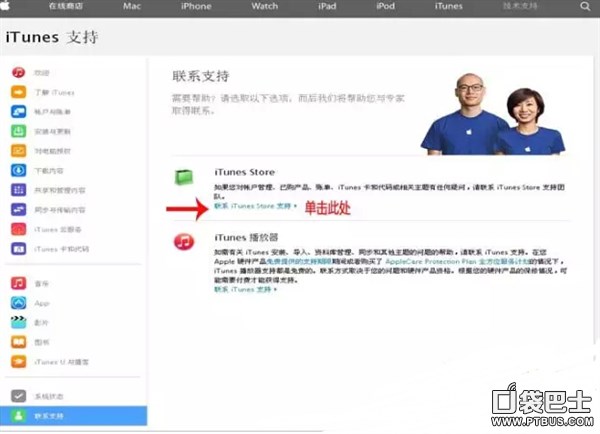Open the Watch navigation tab

[x=265, y=6]
